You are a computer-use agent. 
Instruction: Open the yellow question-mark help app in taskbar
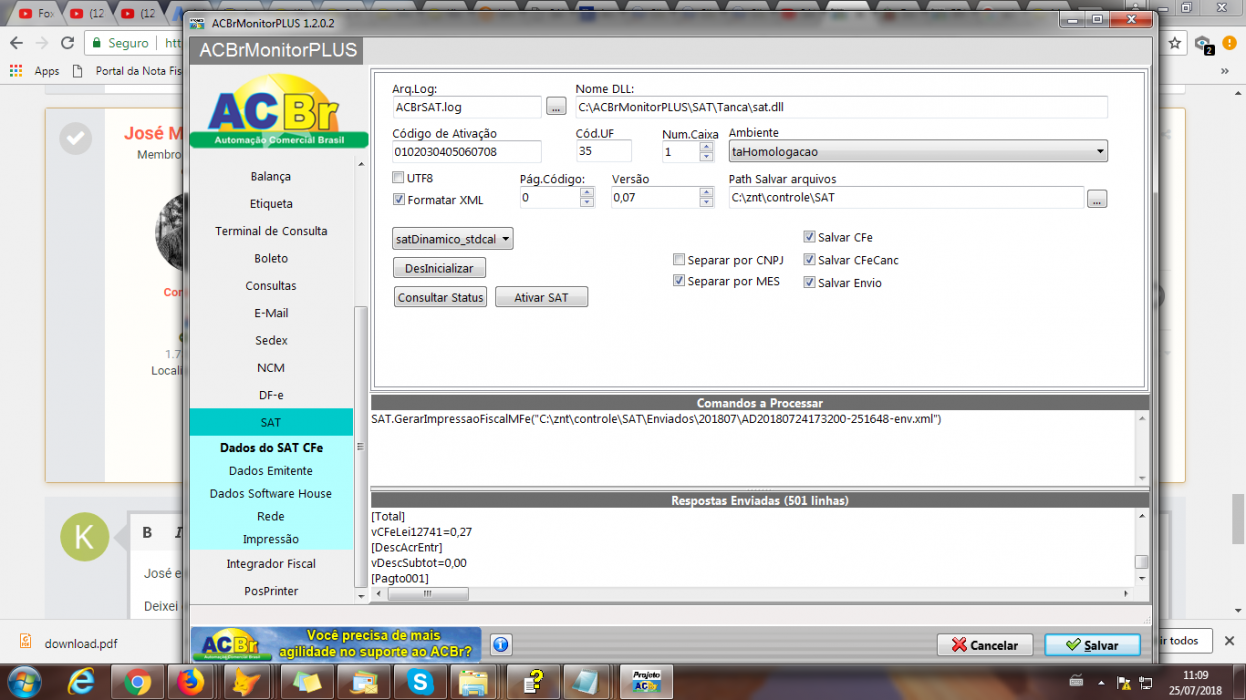(x=534, y=683)
